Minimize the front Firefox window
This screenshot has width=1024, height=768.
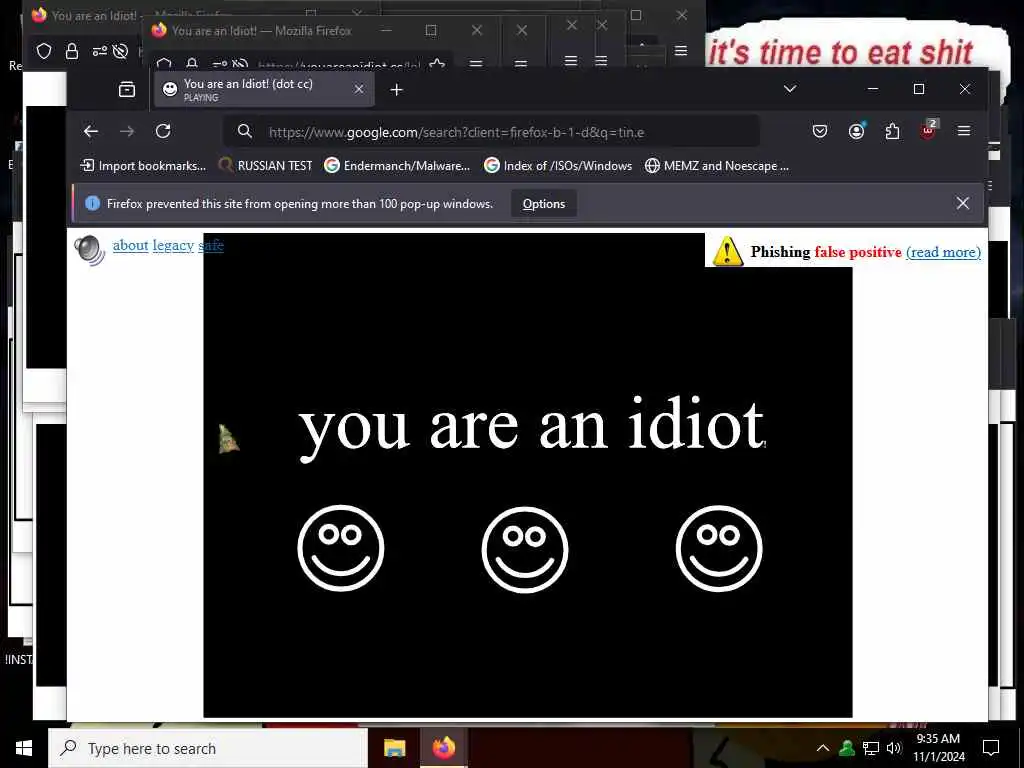pos(872,89)
